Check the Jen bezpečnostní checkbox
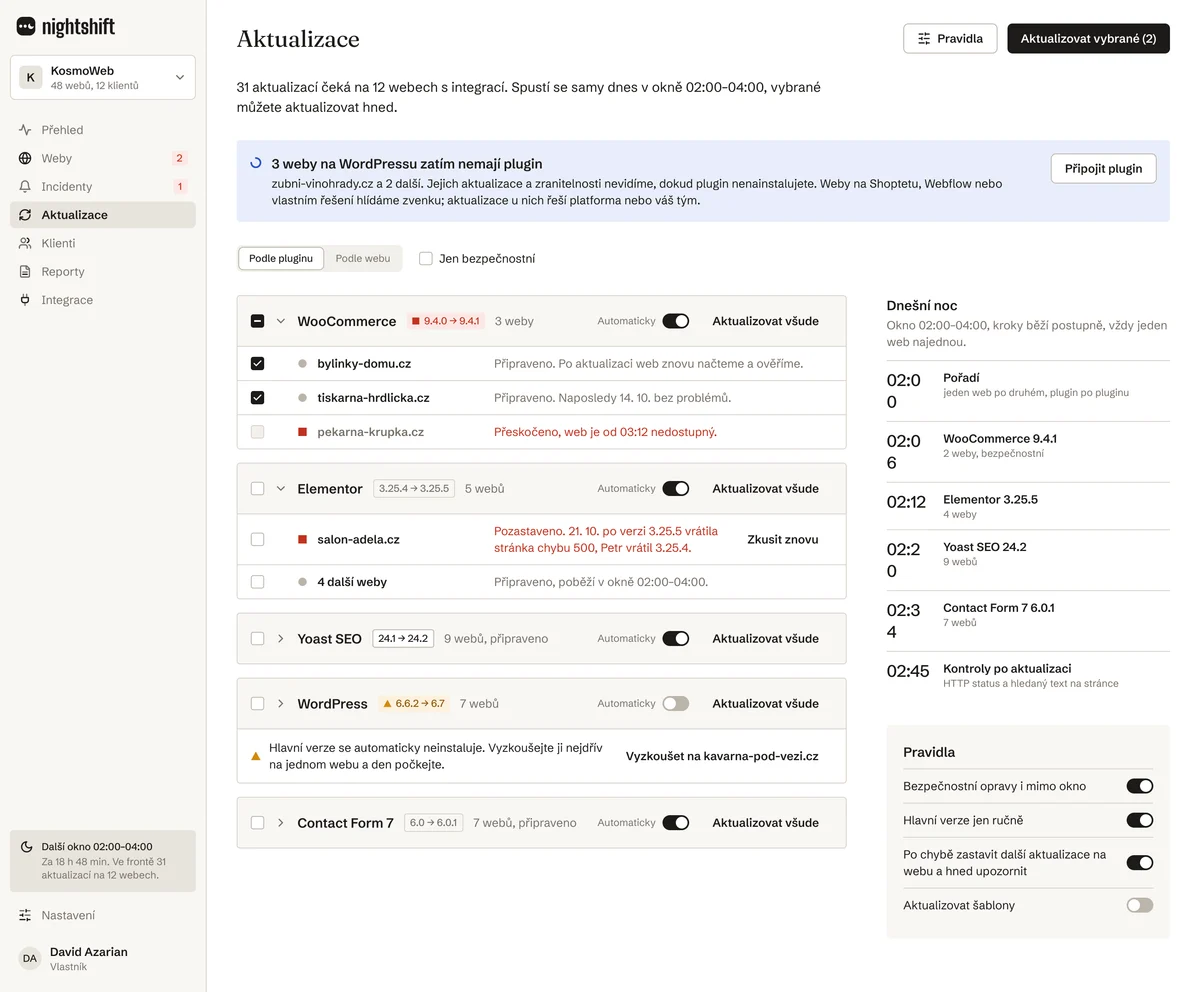 (426, 258)
